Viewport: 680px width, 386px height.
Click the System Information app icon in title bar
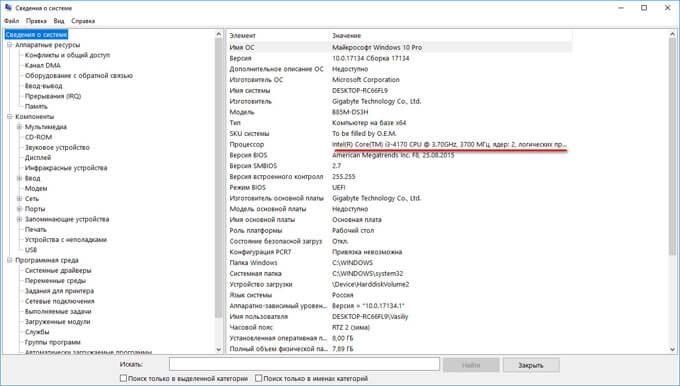pos(8,7)
